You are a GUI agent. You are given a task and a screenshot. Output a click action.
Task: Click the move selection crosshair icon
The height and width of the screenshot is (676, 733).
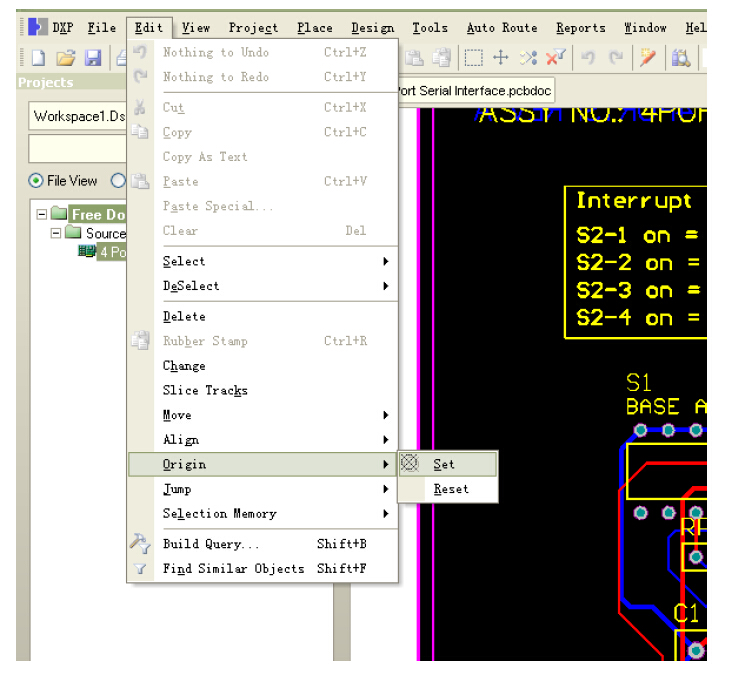501,58
